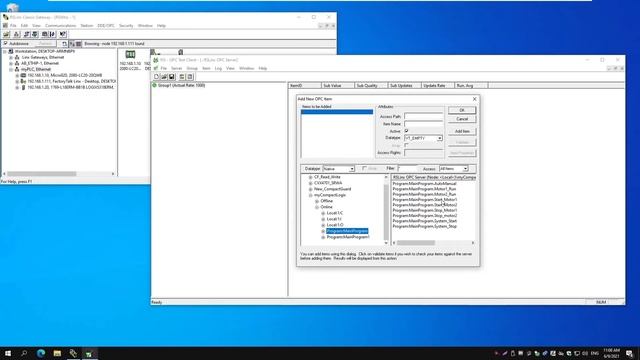Screen dimensions: 640x360
Task: Toggle Active checkbox in Attributes
Action: click(x=406, y=131)
